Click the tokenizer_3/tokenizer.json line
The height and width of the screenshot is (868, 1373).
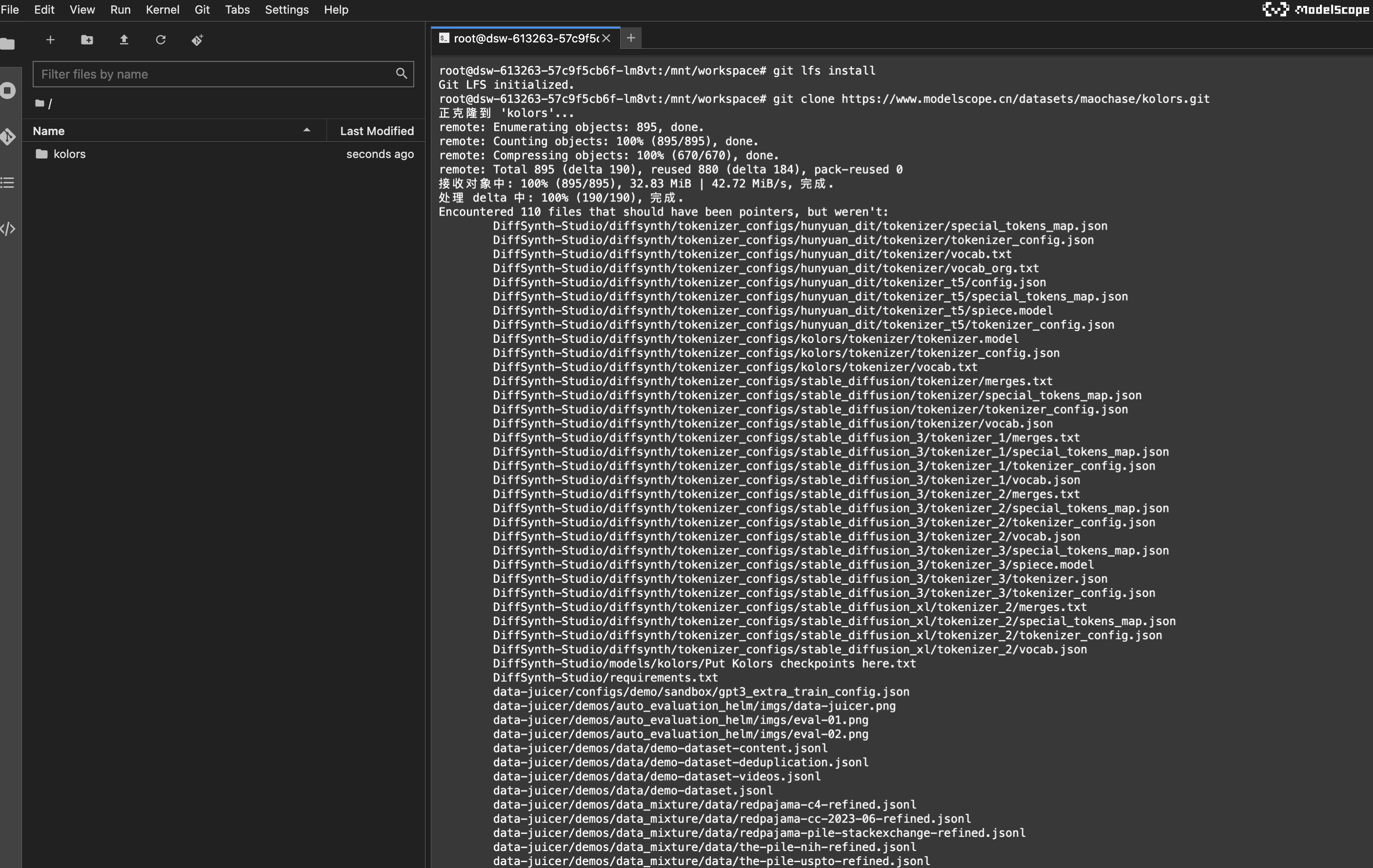coord(801,579)
